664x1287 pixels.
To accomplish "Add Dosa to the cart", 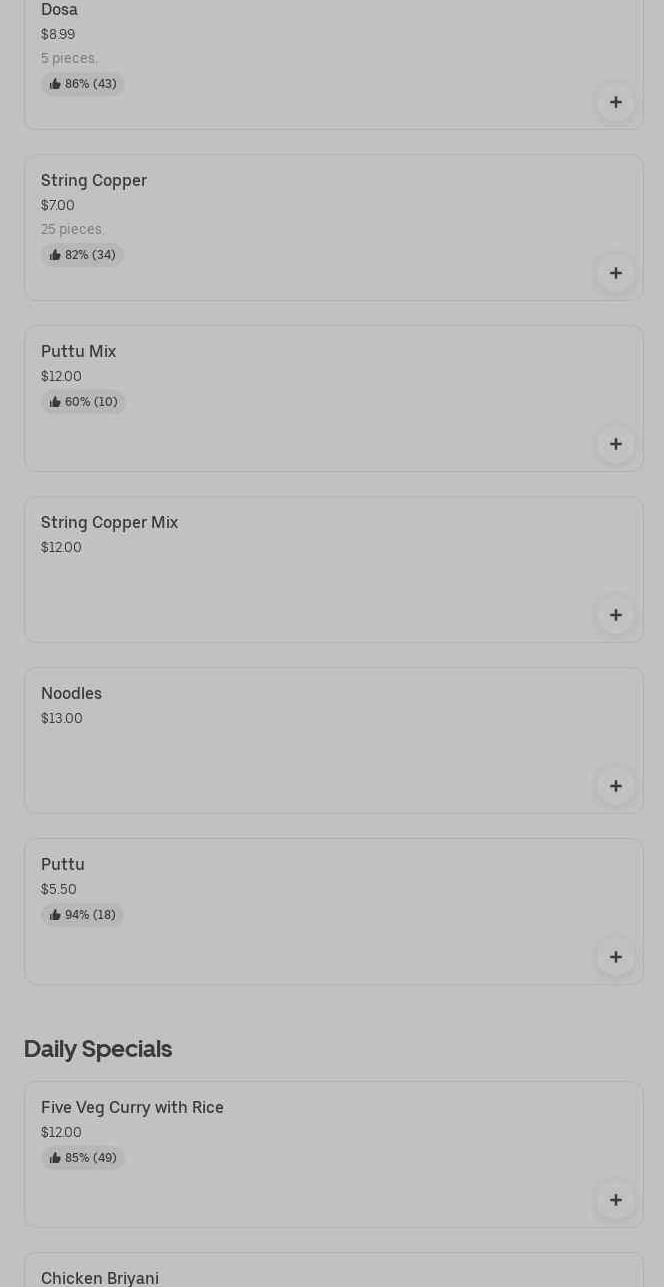I will [x=615, y=102].
